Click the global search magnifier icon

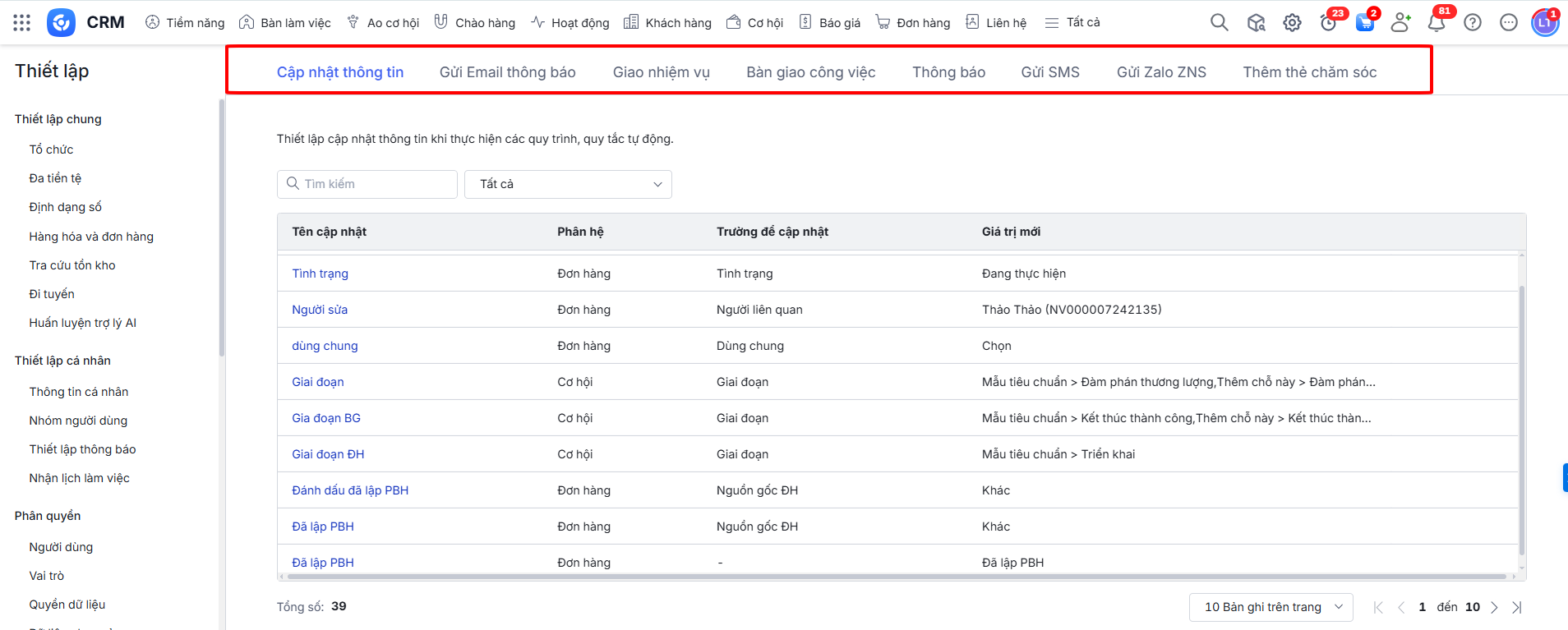click(x=1219, y=23)
